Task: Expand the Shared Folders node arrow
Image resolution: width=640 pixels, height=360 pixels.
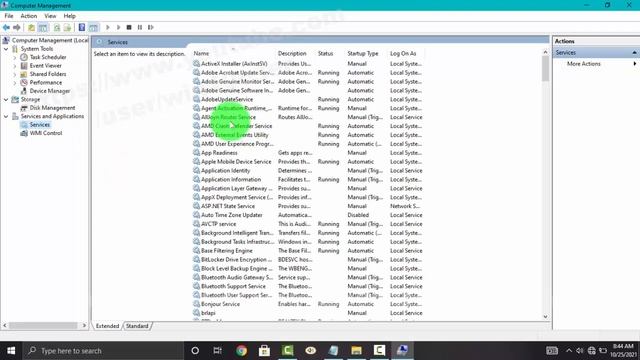Action: tap(15, 74)
